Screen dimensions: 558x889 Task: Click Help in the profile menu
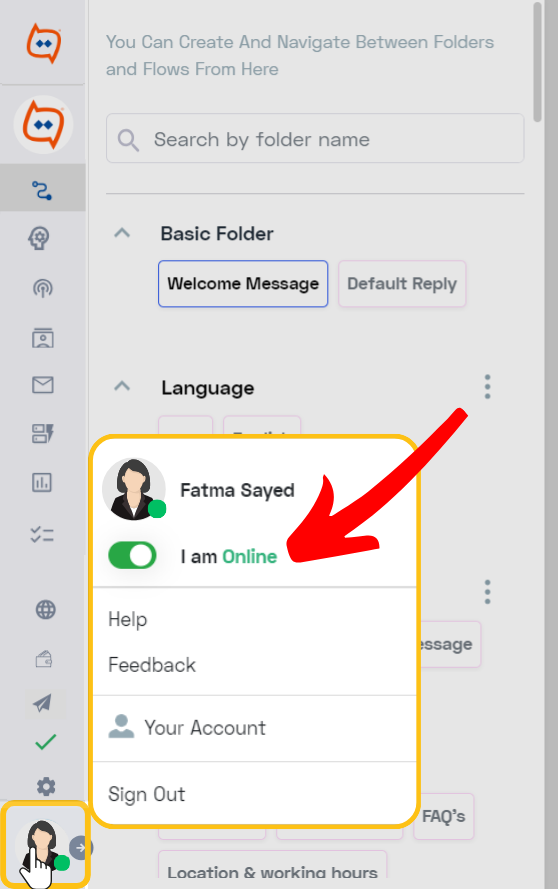click(x=128, y=619)
